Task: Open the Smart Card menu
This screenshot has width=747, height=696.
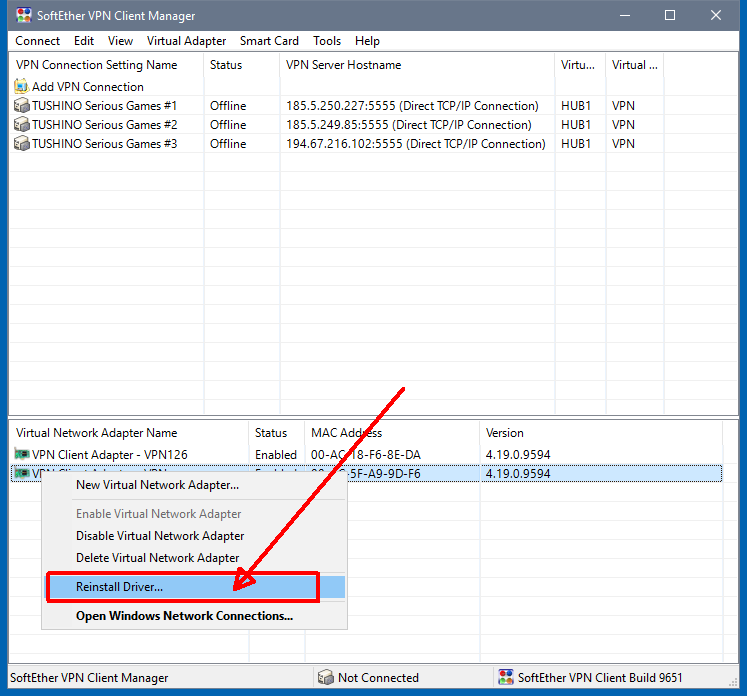Action: coord(269,41)
